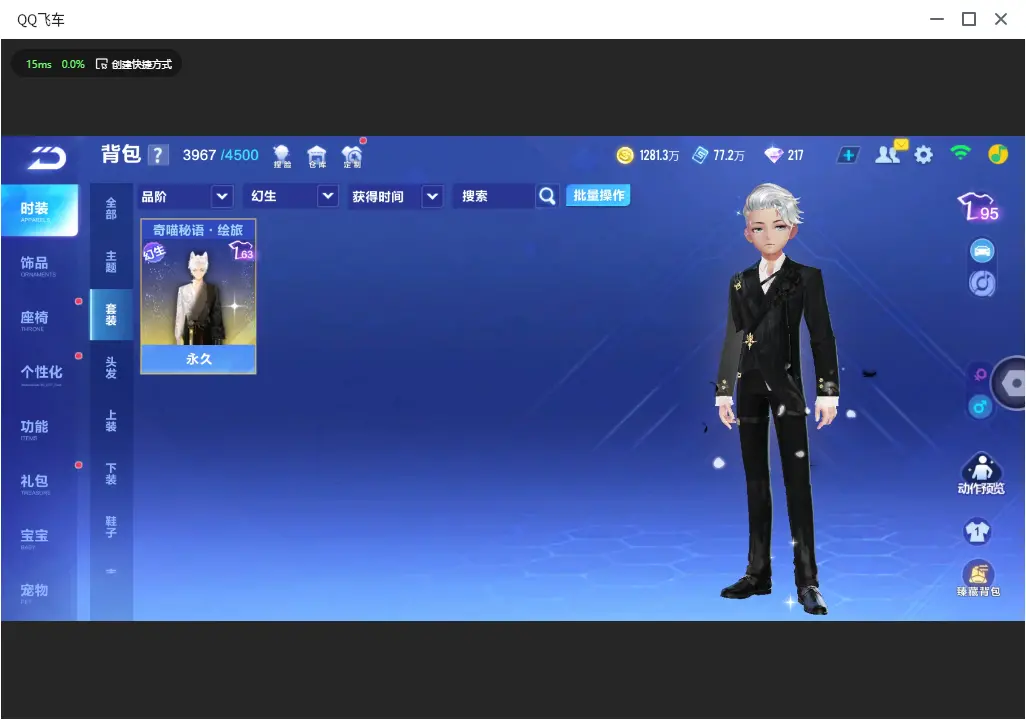Switch to the male gender icon
The image size is (1026, 720).
tap(980, 407)
